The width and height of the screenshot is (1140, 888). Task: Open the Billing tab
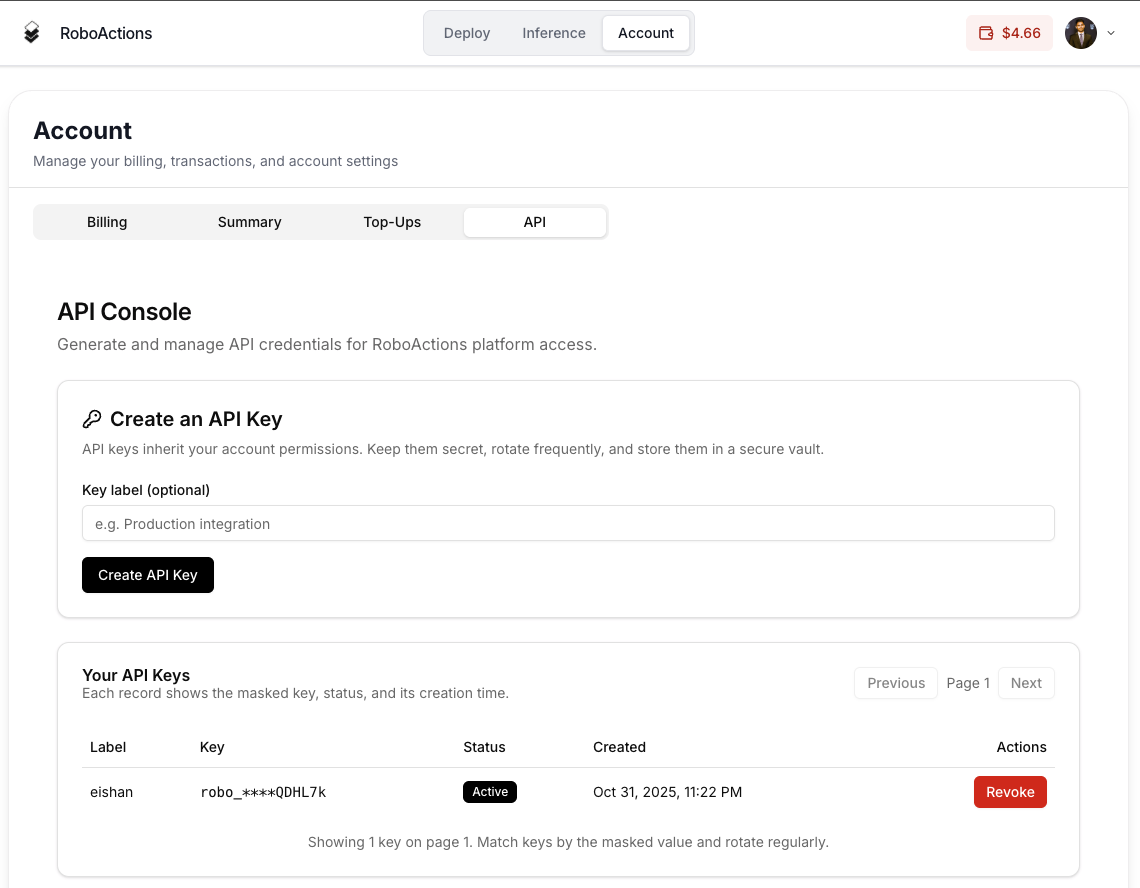(x=107, y=222)
